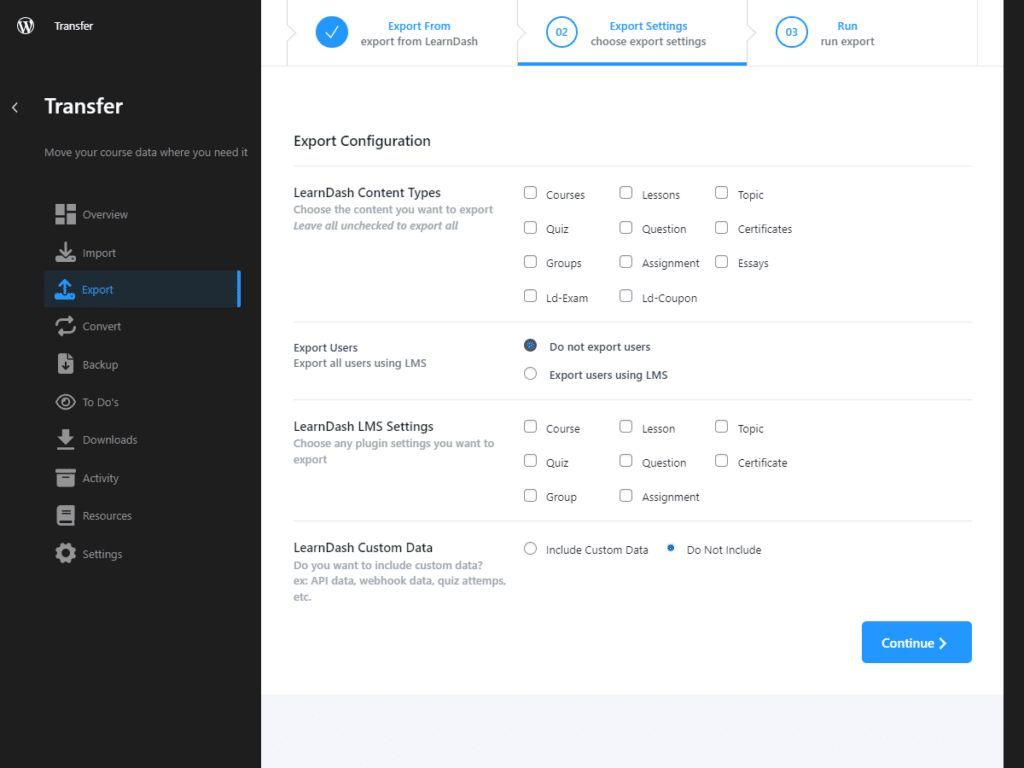Click the Downloads arrow icon

(x=65, y=440)
